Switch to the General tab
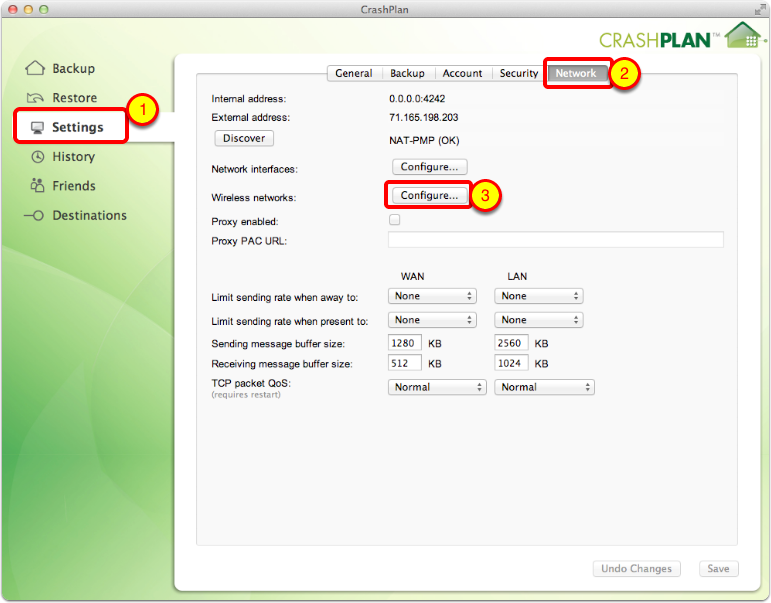771x603 pixels. point(354,73)
